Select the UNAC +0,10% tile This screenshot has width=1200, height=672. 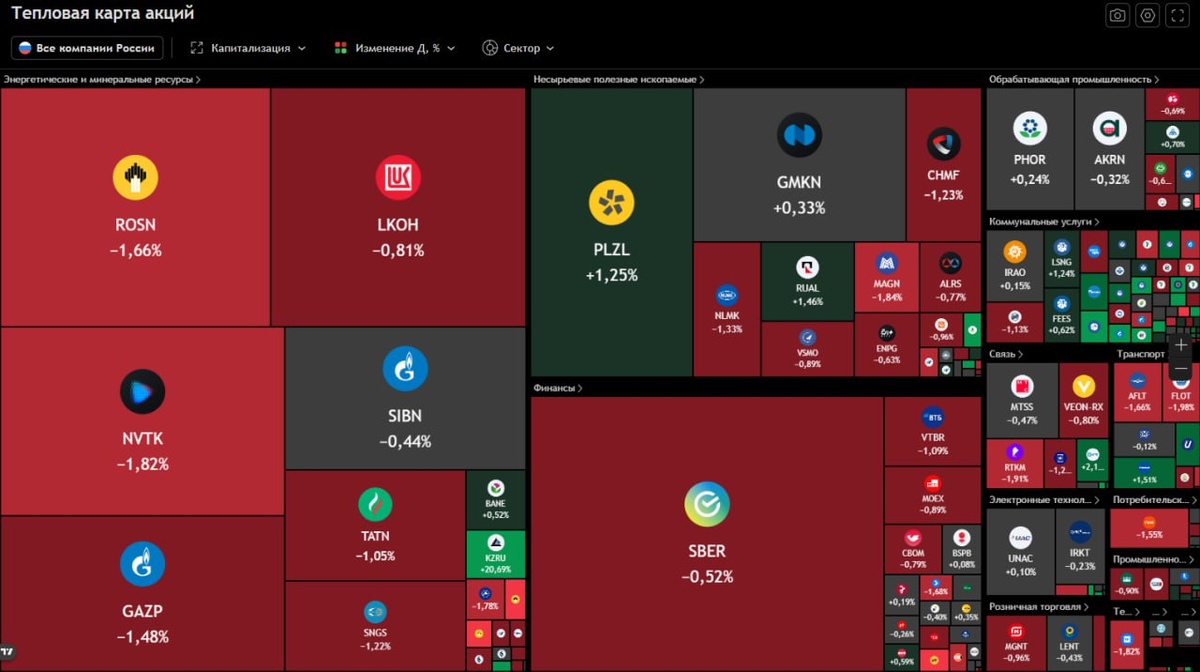[x=1021, y=552]
